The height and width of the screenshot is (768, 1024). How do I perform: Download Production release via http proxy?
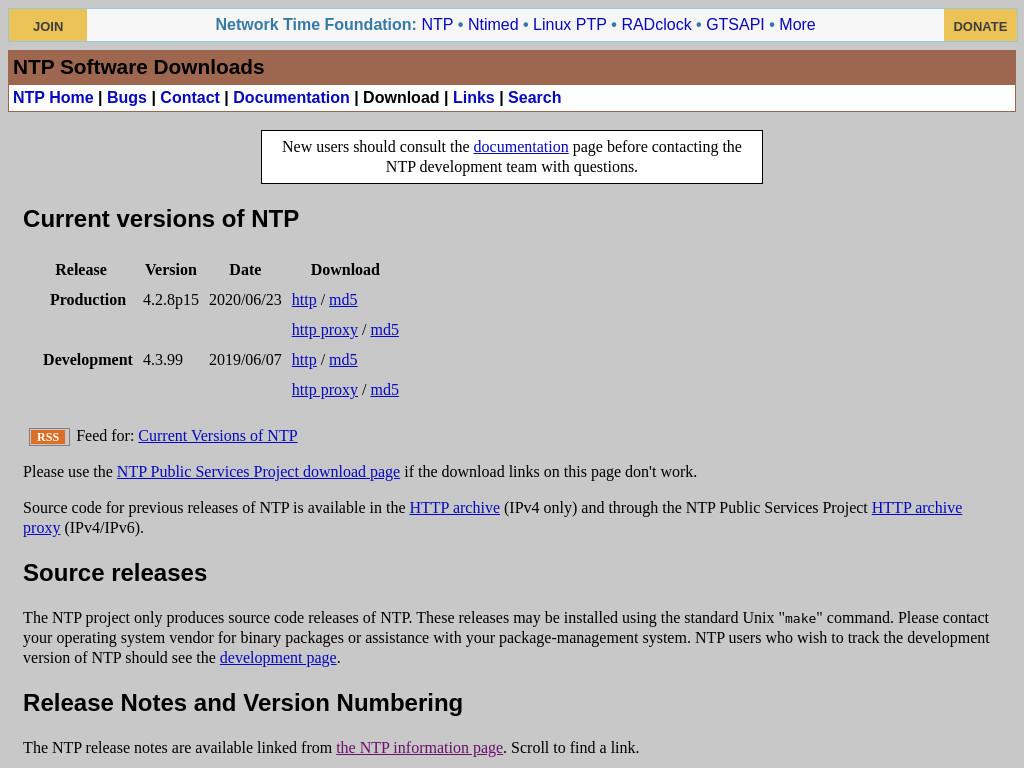[325, 330]
